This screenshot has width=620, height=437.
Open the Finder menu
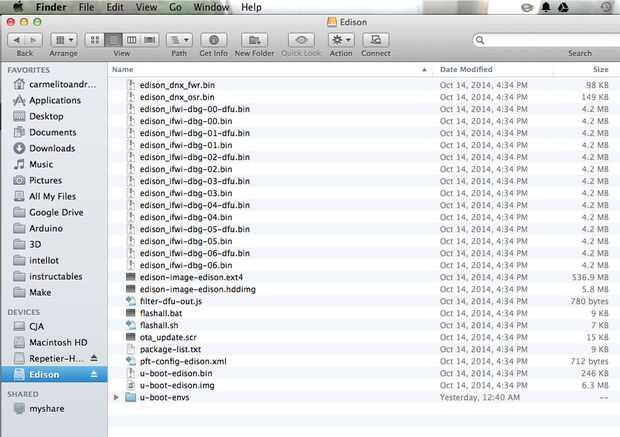pyautogui.click(x=51, y=7)
